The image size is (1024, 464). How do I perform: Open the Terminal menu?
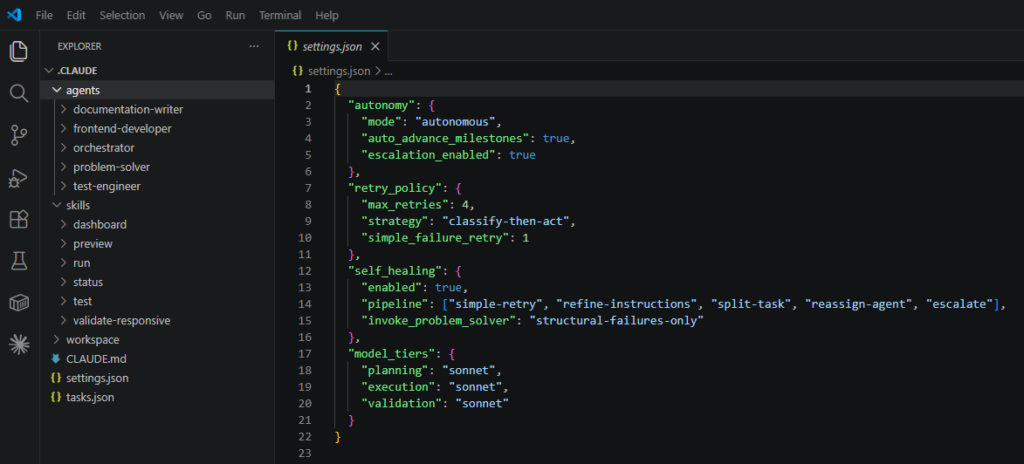pos(280,15)
